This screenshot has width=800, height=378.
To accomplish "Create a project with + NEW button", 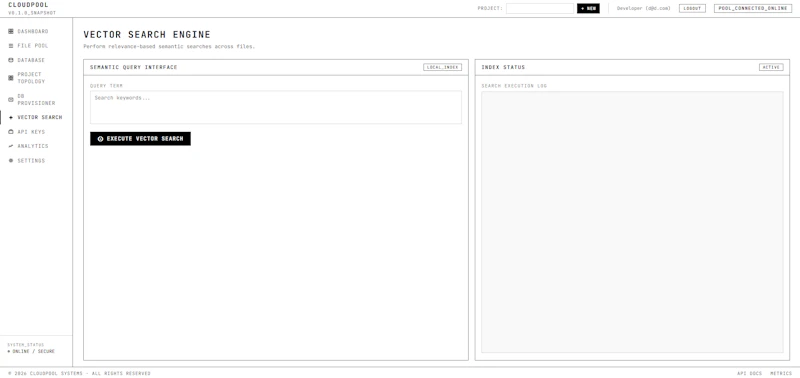I will tap(588, 9).
